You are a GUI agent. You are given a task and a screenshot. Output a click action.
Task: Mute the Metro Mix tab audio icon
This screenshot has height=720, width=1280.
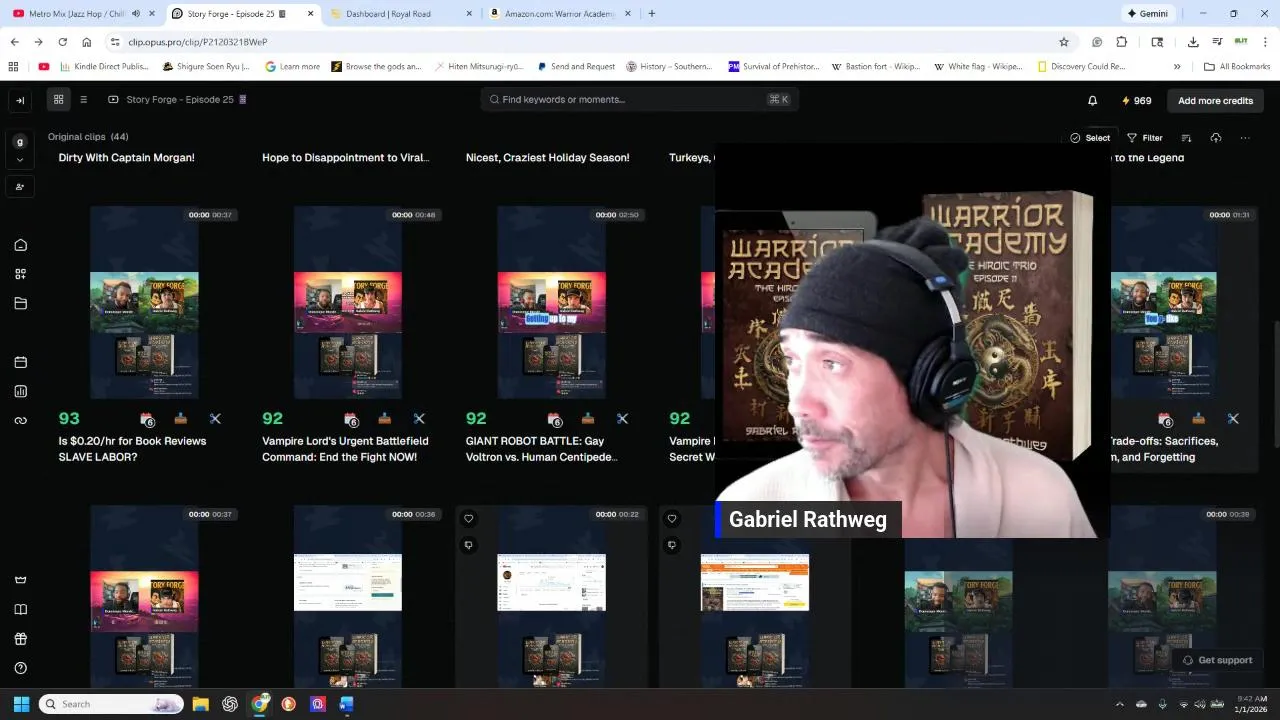(x=136, y=14)
